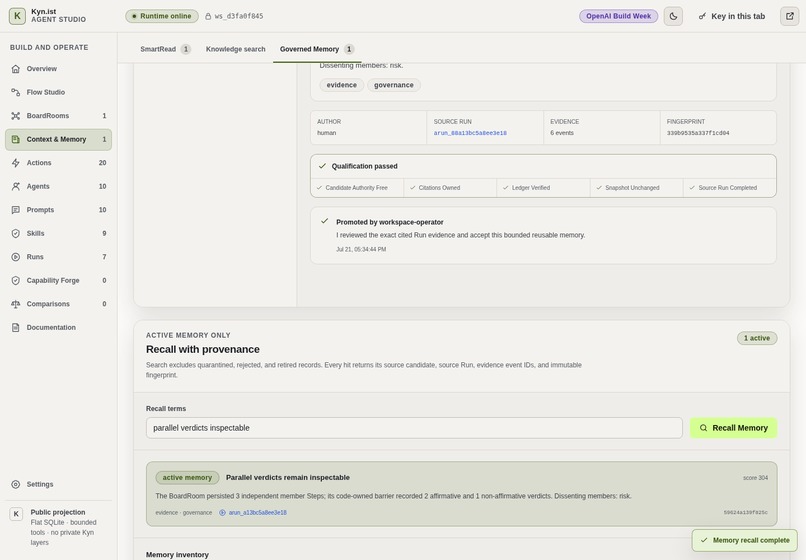
Task: Click the Public projection K avatar
Action: (x=16, y=514)
